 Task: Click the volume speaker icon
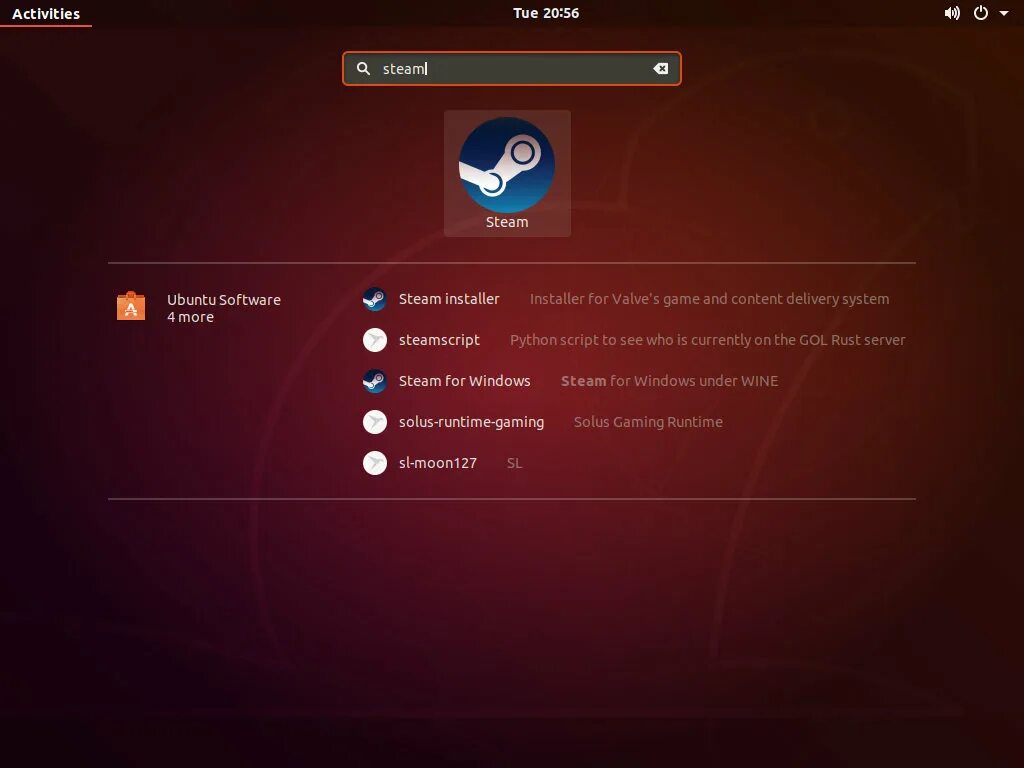[952, 13]
